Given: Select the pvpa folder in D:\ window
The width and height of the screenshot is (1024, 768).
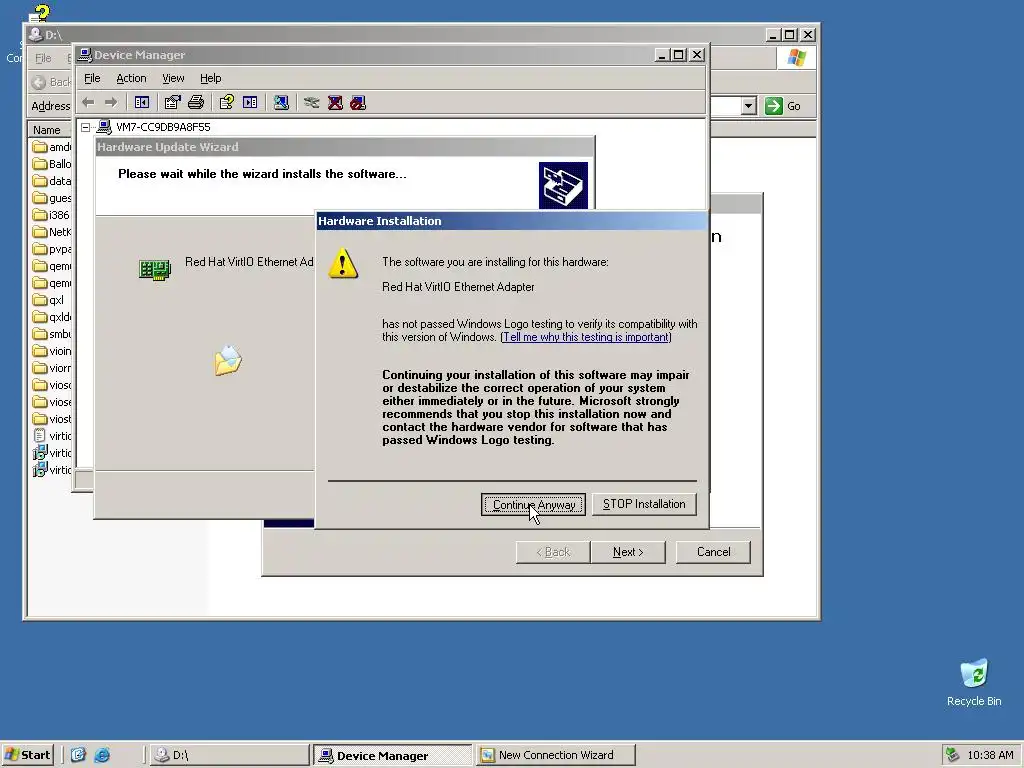Looking at the screenshot, I should [52, 249].
